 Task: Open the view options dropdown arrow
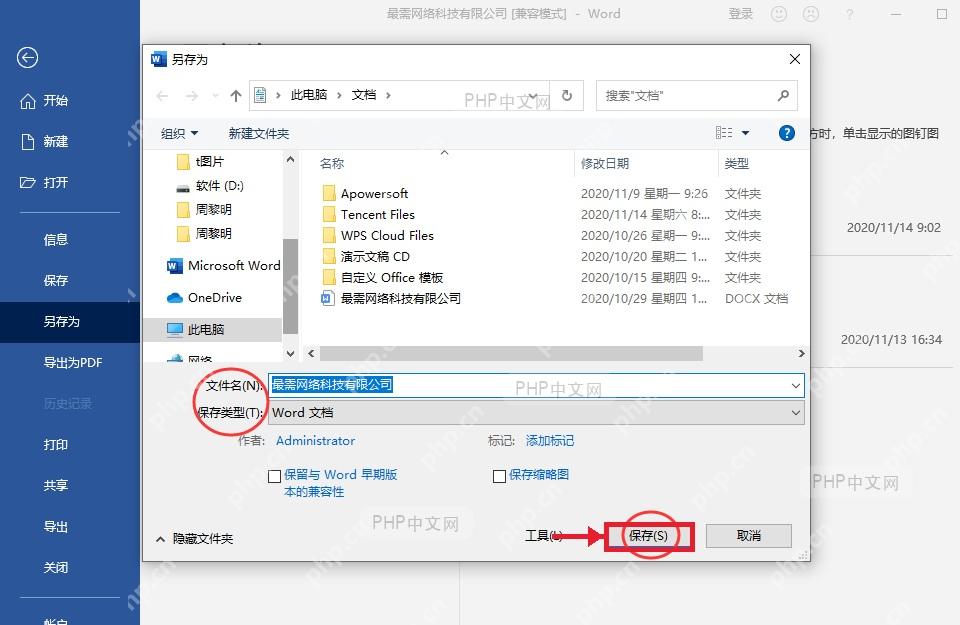745,133
